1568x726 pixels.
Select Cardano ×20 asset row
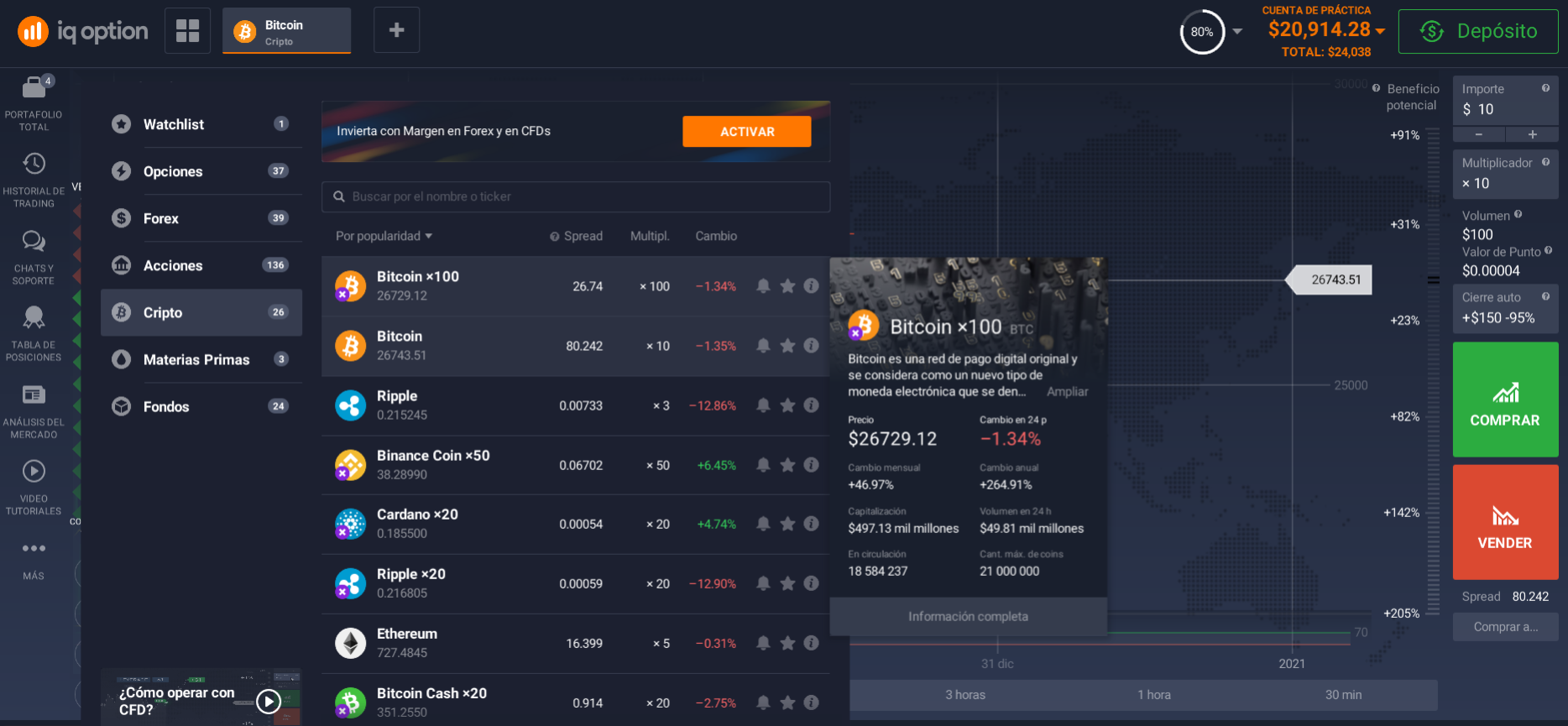(x=576, y=524)
